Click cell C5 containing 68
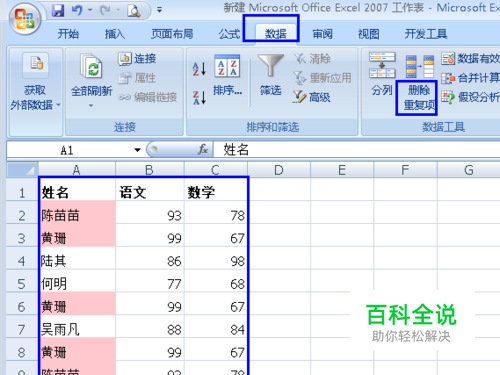The height and width of the screenshot is (375, 500). click(216, 281)
